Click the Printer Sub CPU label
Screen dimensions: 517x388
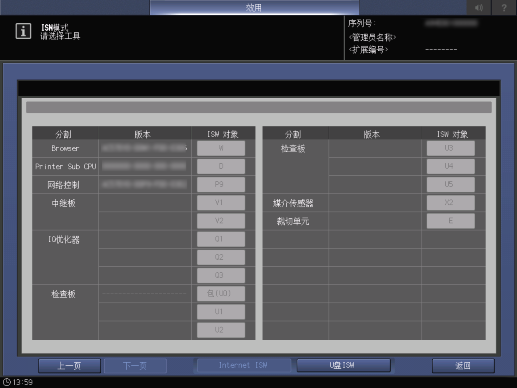pos(66,166)
